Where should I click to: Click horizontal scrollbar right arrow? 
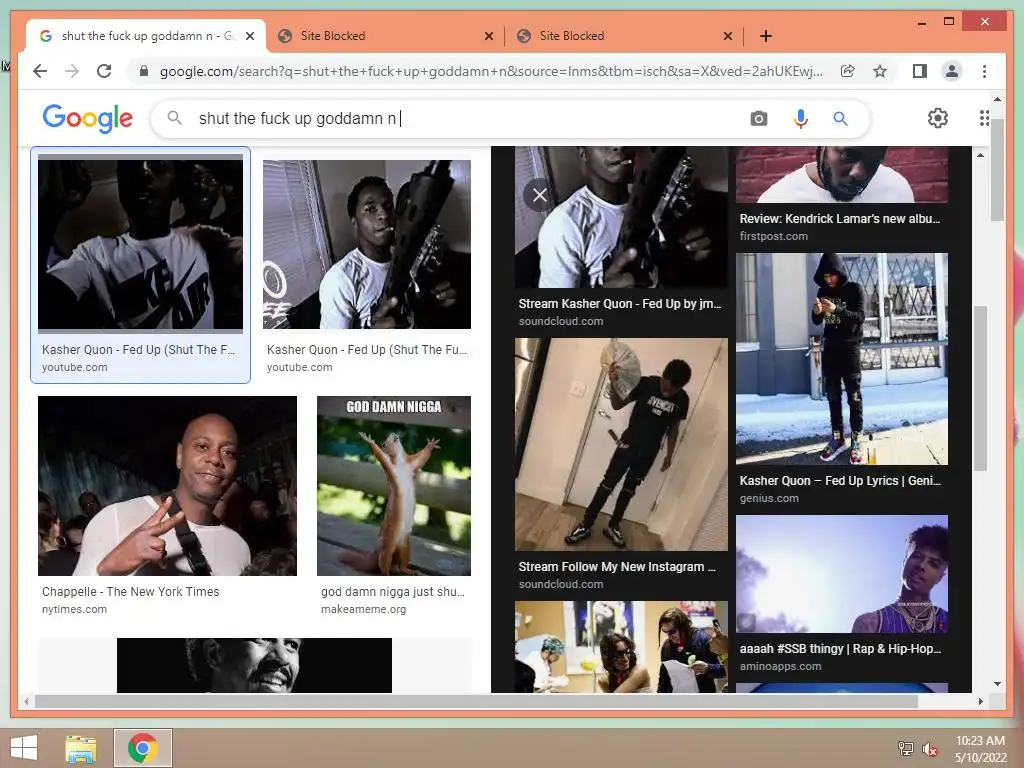pyautogui.click(x=980, y=701)
